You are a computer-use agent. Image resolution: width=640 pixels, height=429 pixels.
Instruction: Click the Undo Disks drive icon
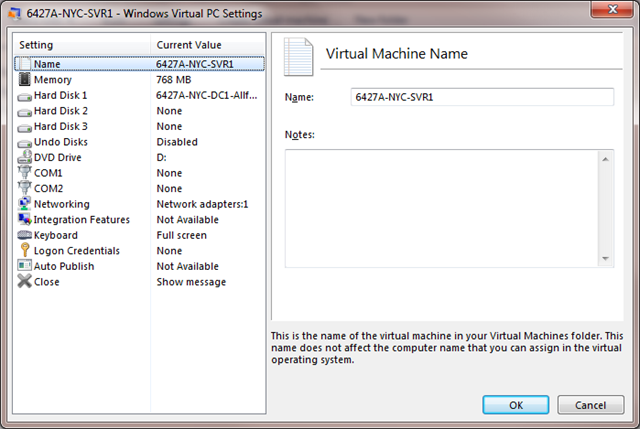[24, 144]
